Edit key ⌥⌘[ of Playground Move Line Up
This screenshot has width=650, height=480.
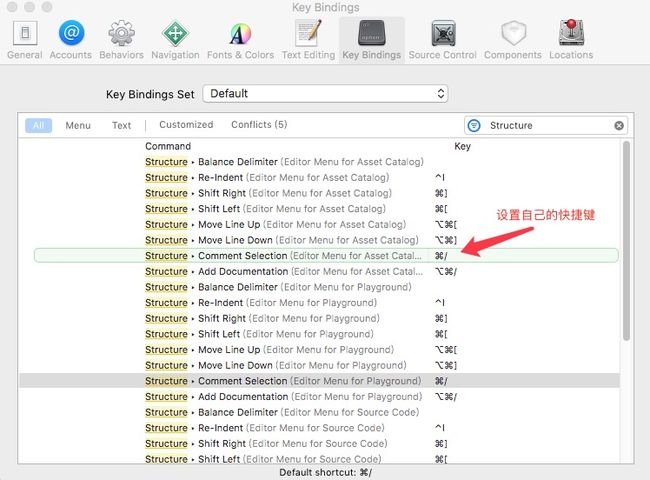[x=446, y=350]
